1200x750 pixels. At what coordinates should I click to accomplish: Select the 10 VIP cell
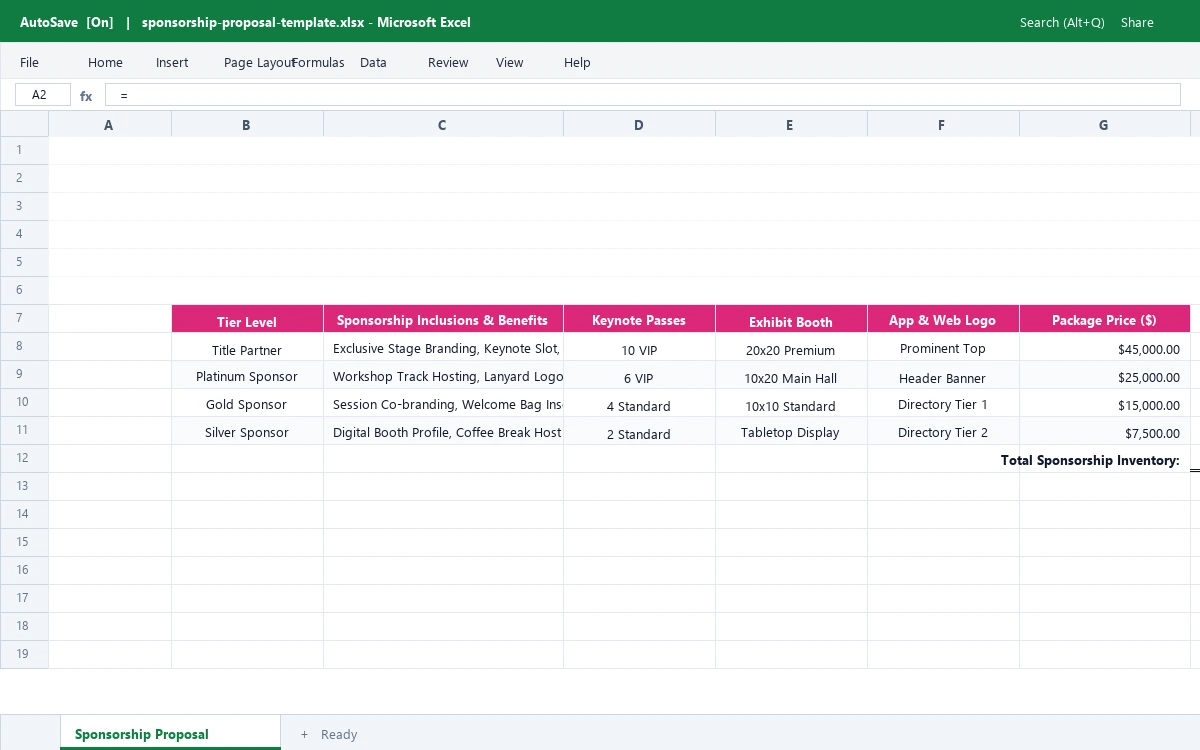coord(639,347)
